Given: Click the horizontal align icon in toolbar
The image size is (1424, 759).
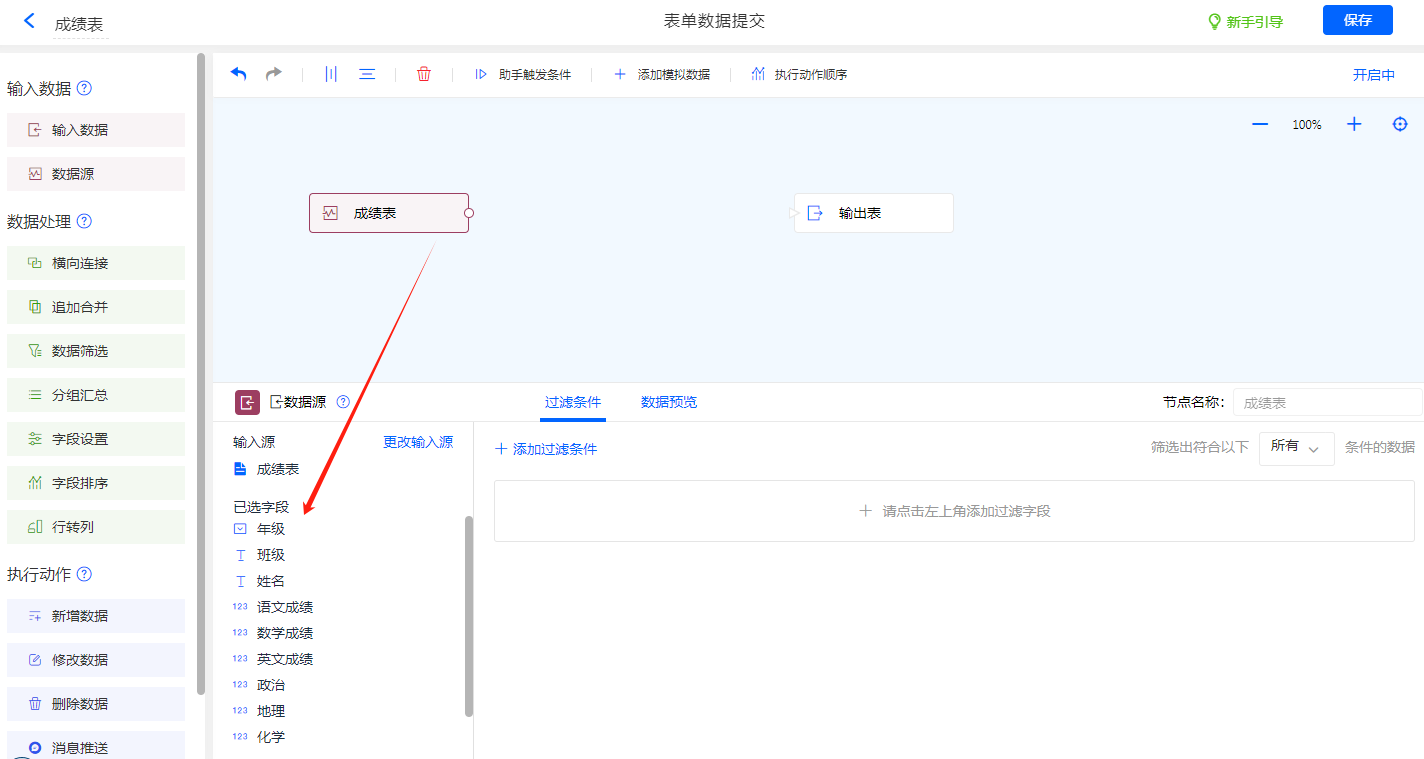Looking at the screenshot, I should click(367, 74).
